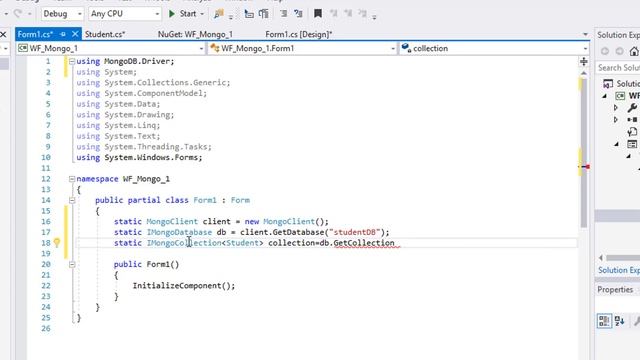Click the Redo toolbar icon
Image resolution: width=640 pixels, height=360 pixels.
pyautogui.click(x=18, y=14)
